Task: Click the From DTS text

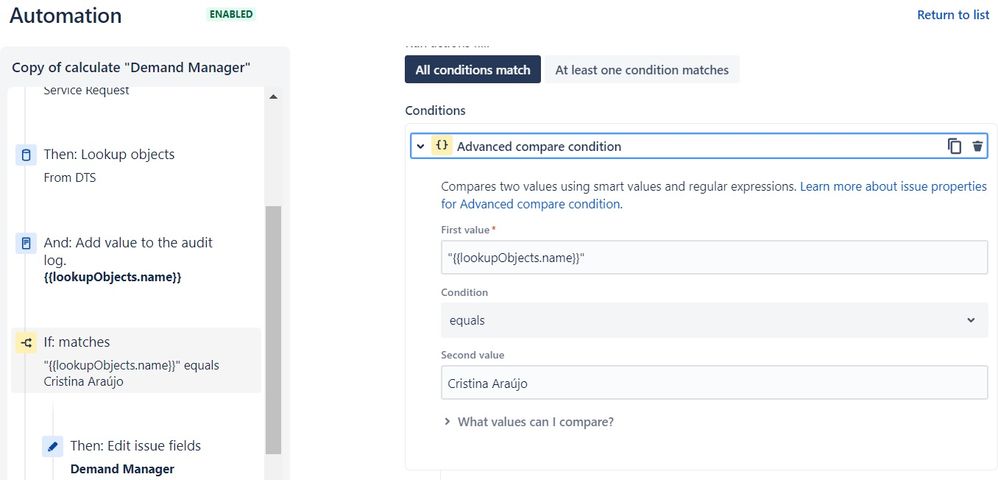Action: pyautogui.click(x=70, y=178)
